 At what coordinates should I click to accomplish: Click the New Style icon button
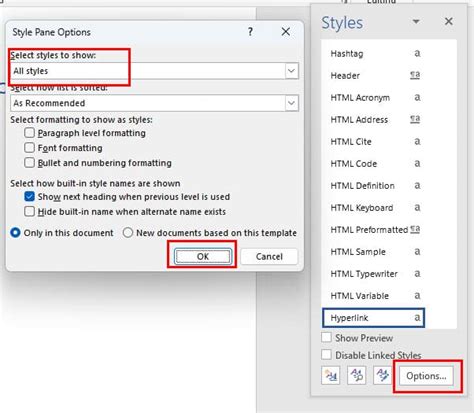coord(331,376)
